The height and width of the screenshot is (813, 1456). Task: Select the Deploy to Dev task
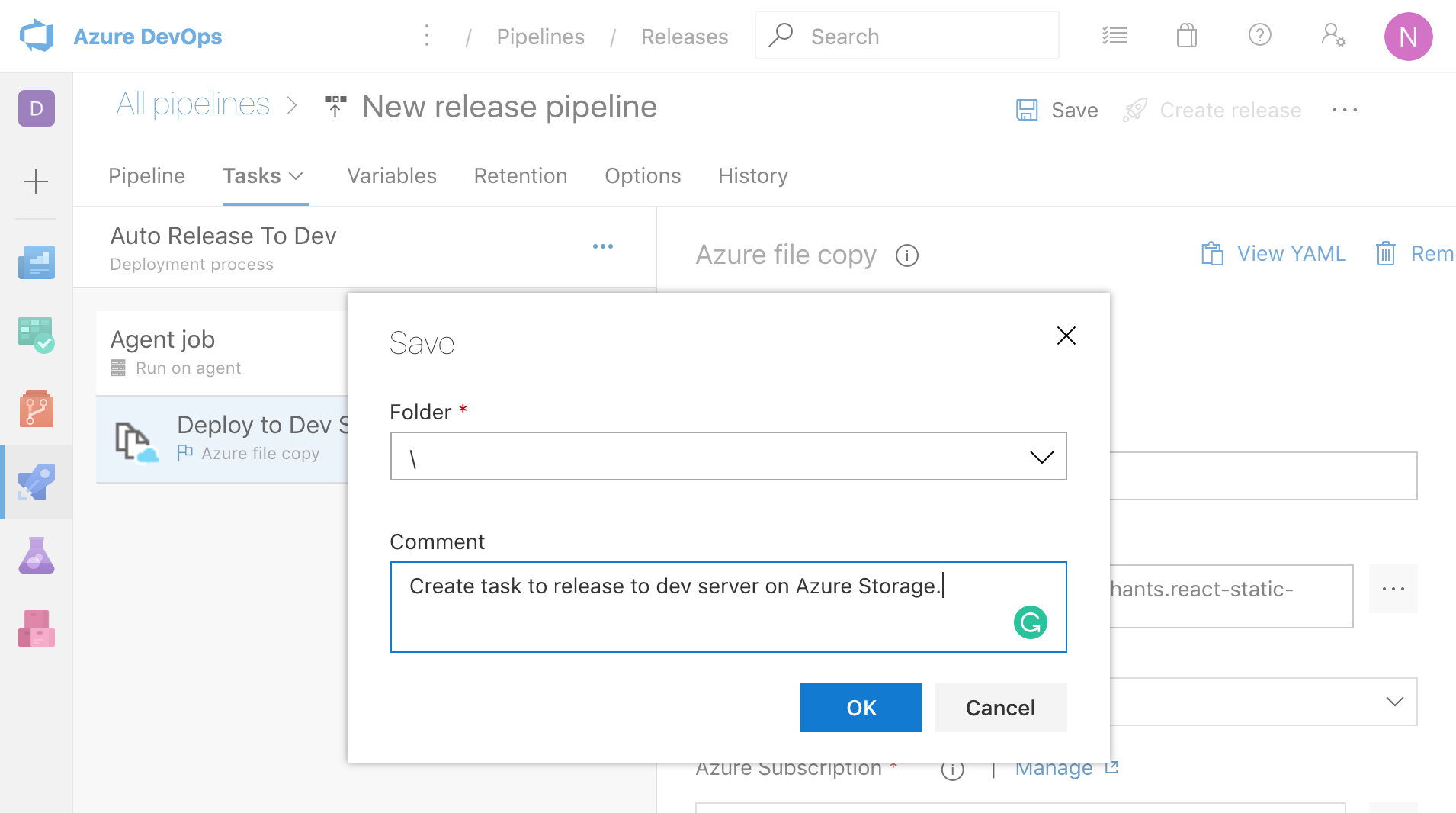pyautogui.click(x=222, y=439)
